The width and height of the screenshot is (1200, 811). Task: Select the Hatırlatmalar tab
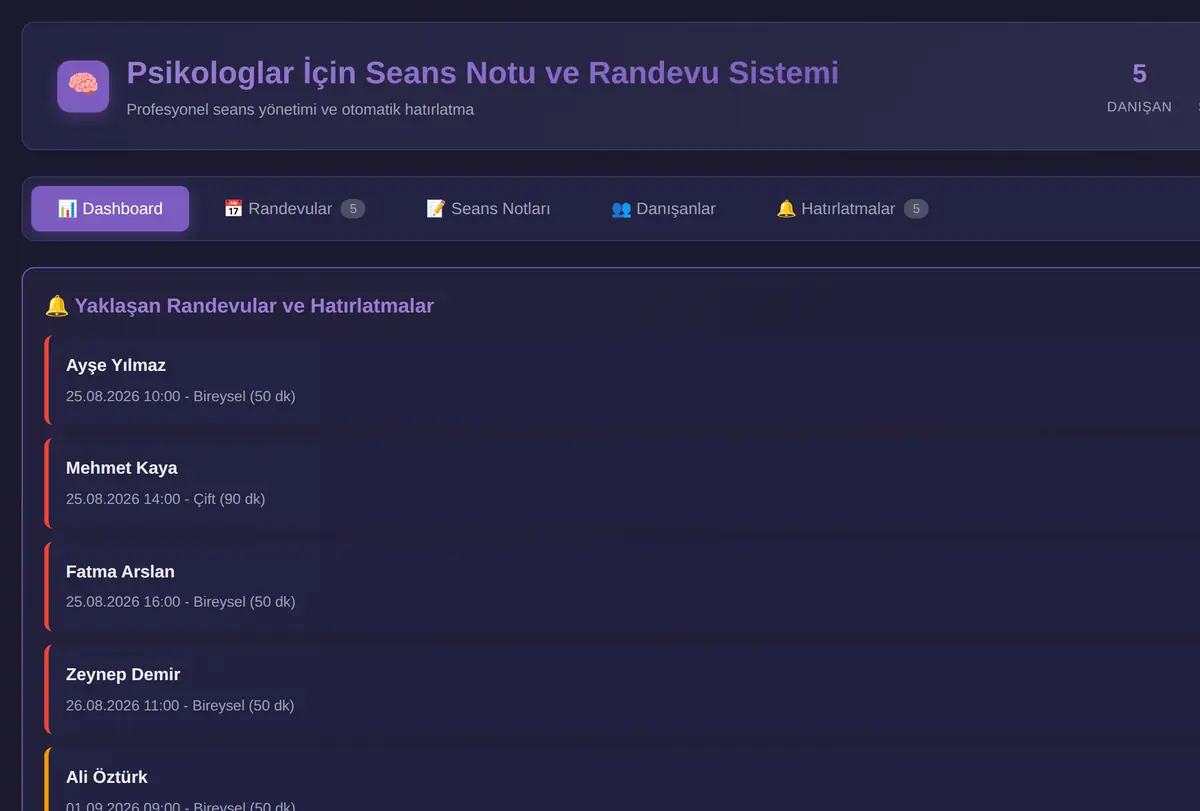[852, 209]
